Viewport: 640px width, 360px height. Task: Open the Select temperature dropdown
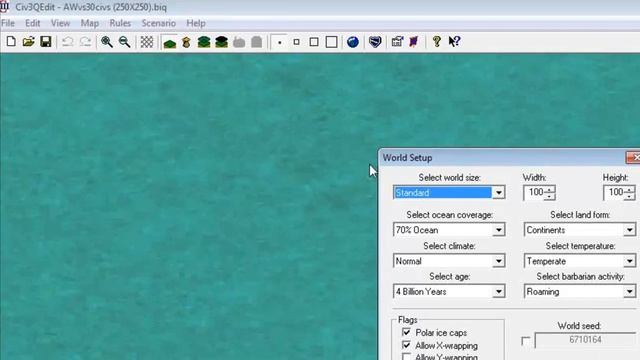629,261
